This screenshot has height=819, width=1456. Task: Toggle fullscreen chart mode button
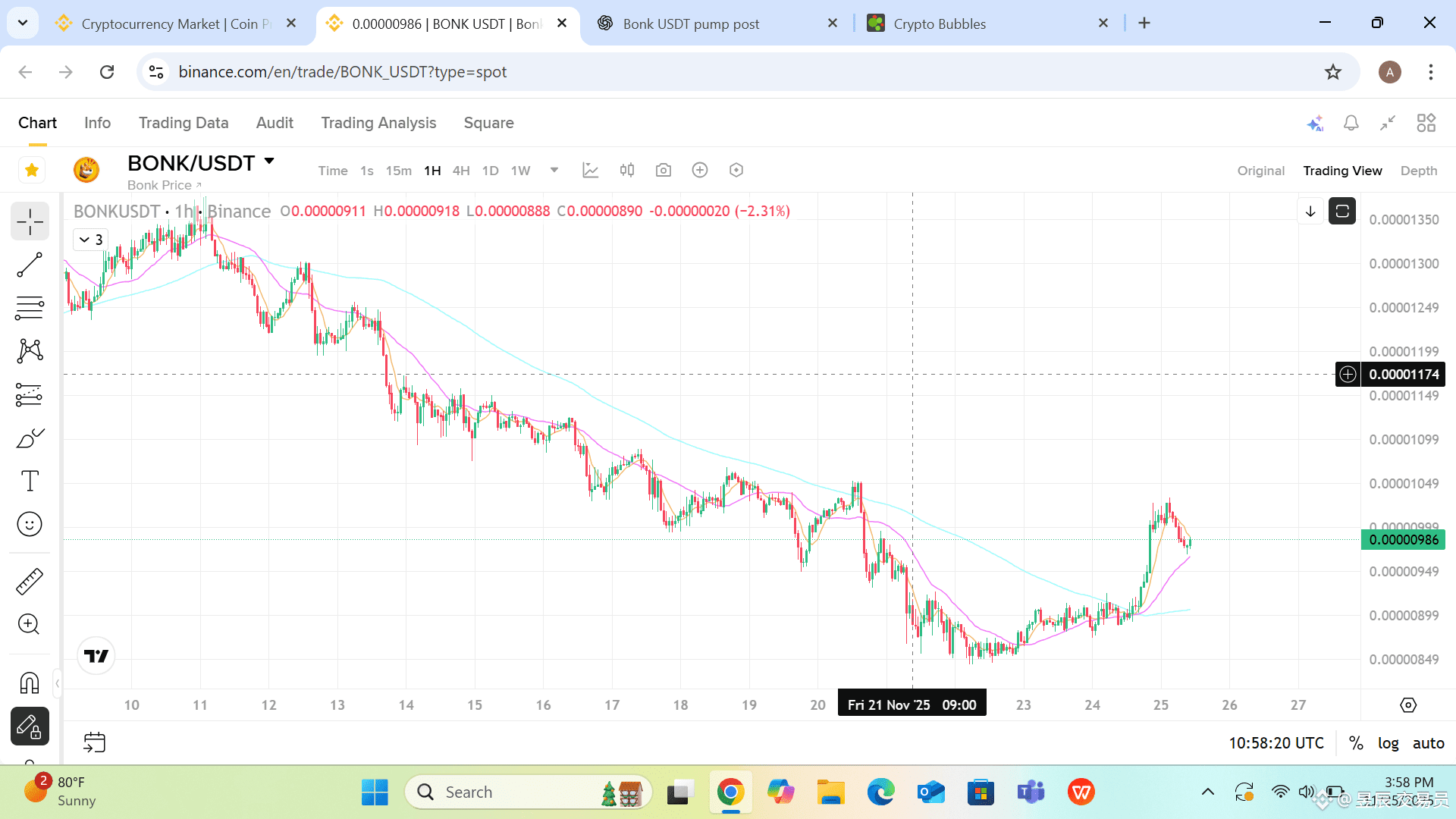(1342, 212)
